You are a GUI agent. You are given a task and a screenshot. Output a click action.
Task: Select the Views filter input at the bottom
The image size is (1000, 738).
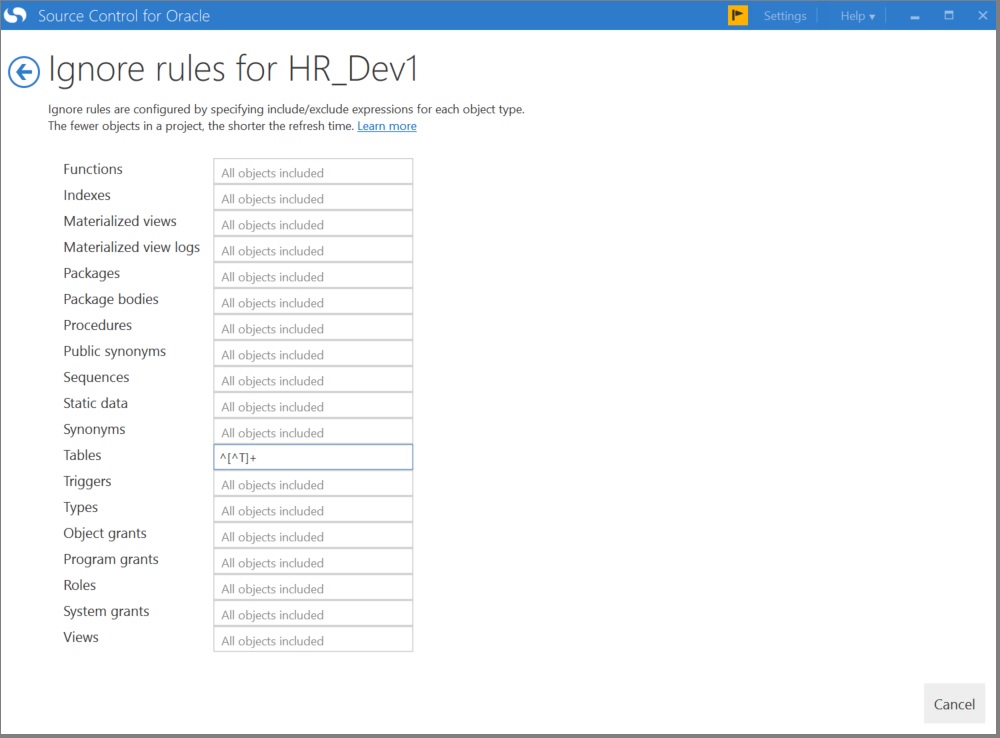(x=312, y=639)
